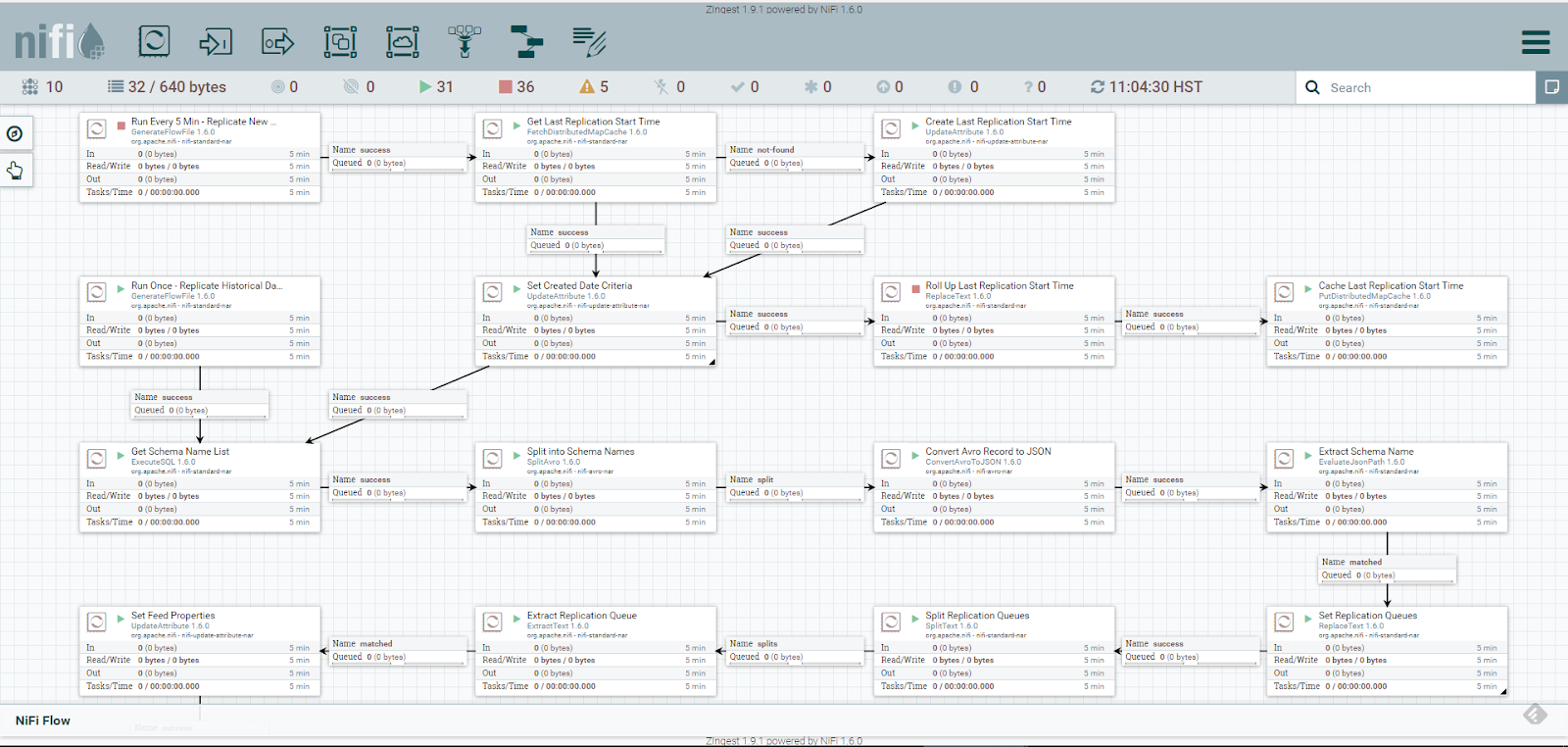Image resolution: width=1568 pixels, height=747 pixels.
Task: Expand the Operate palette hand icon
Action: 15,171
